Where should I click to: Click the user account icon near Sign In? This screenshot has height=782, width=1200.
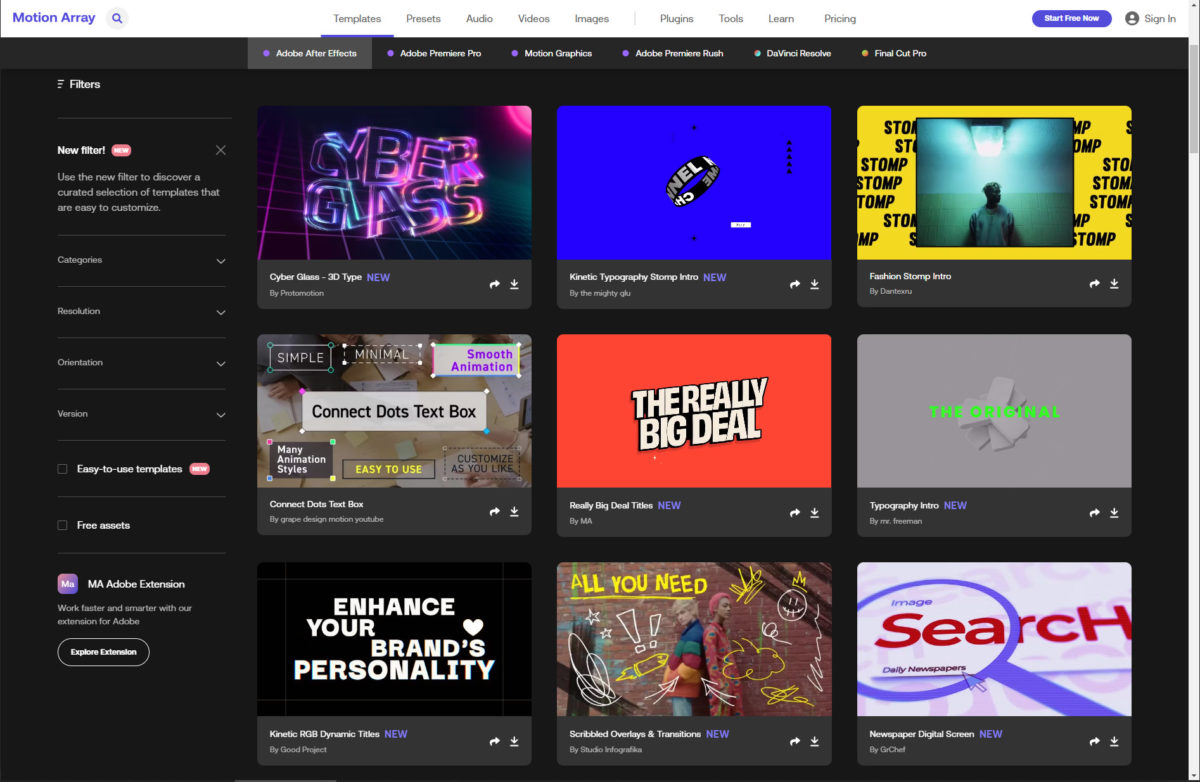tap(1132, 18)
